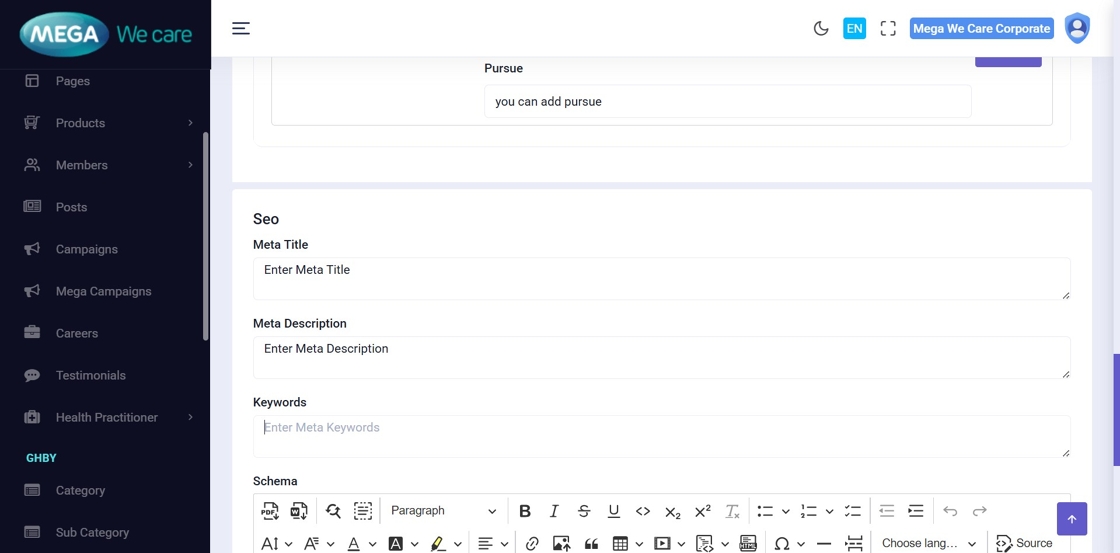Open the Paragraph heading dropdown

pos(443,511)
